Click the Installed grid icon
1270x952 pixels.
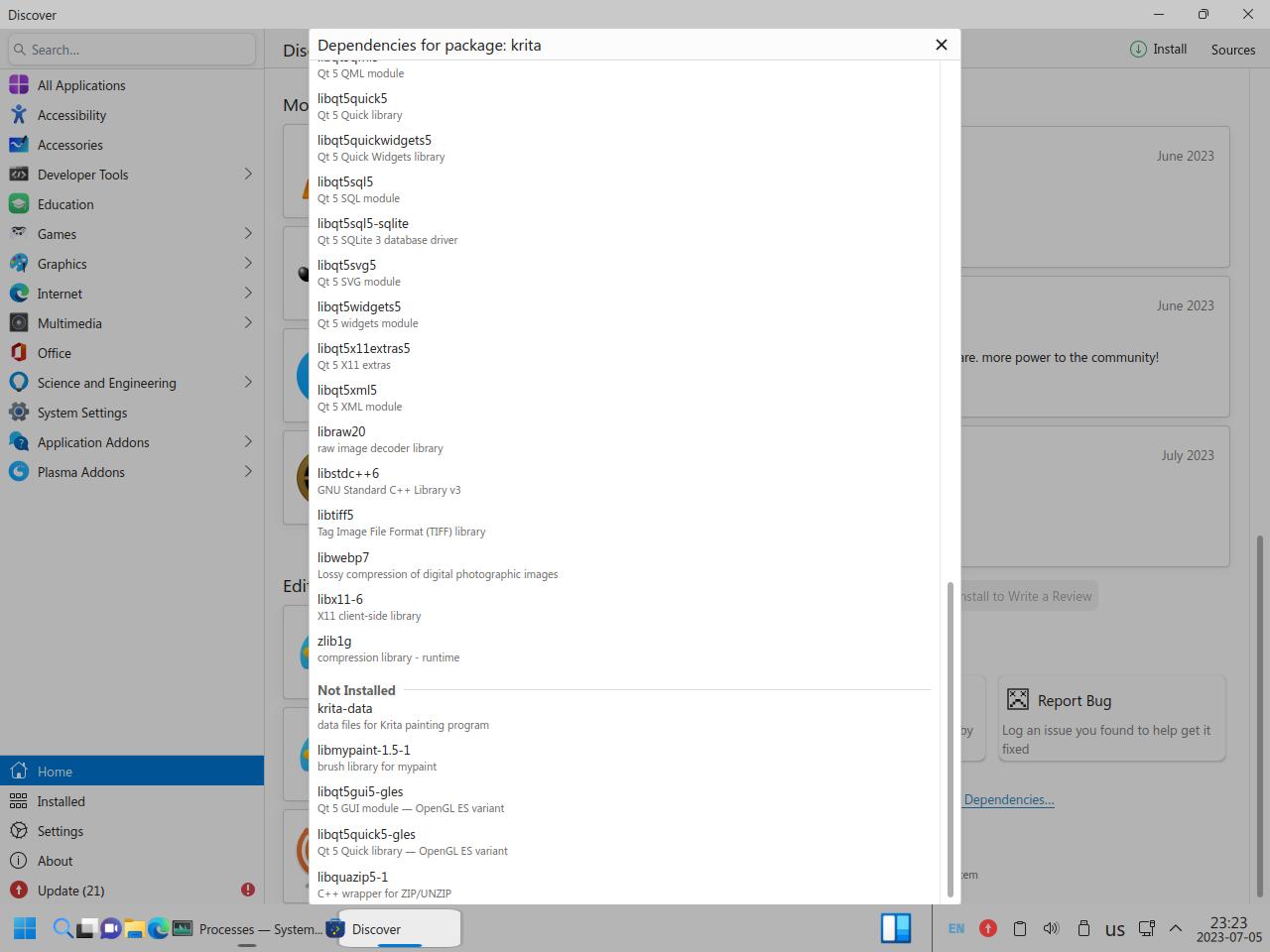click(19, 801)
